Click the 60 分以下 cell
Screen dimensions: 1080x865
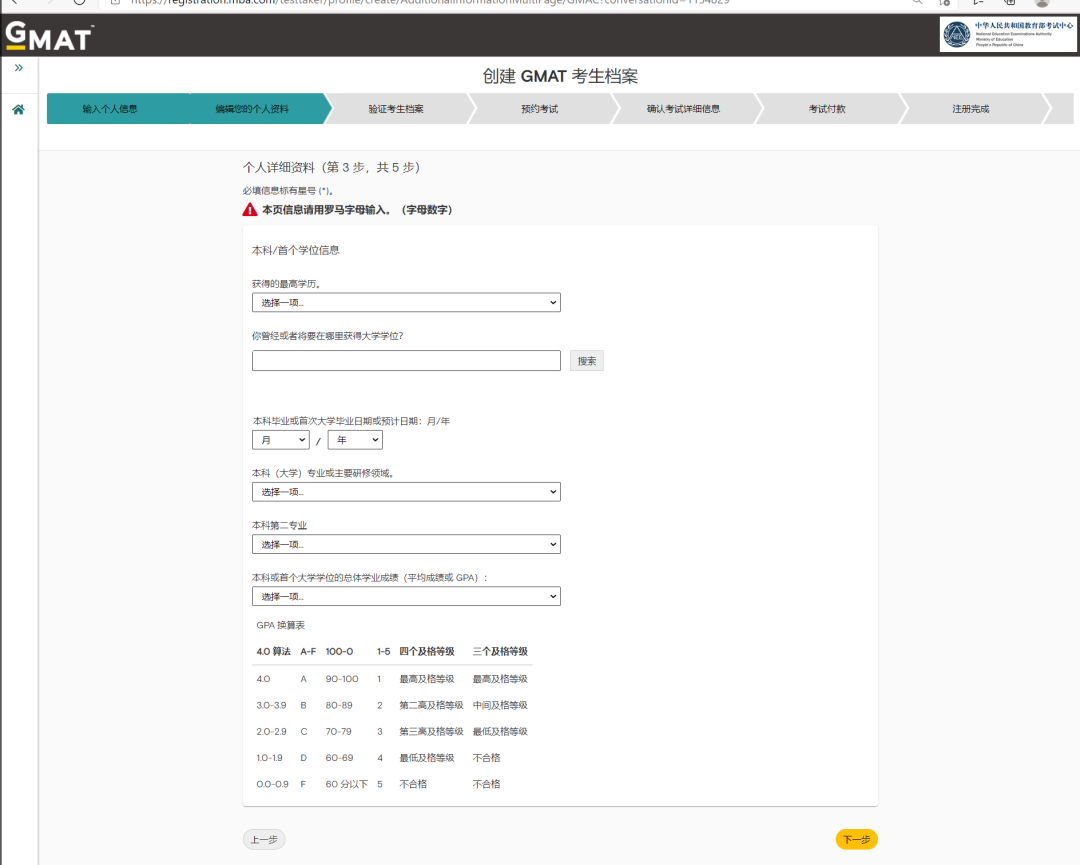[x=347, y=784]
